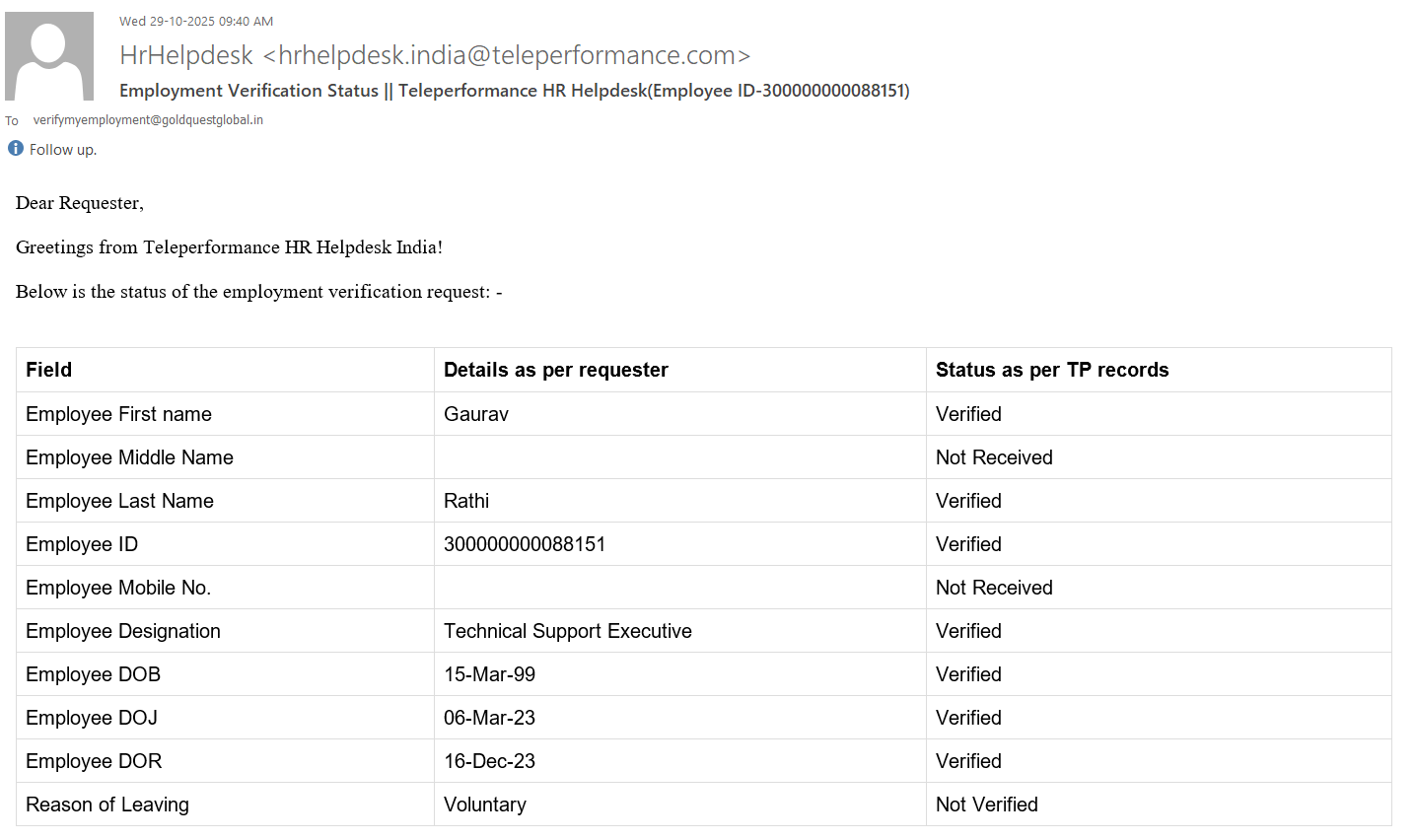Image resolution: width=1415 pixels, height=840 pixels.
Task: Click the hrhelpdesk.india@teleperformance.com sender address
Action: [507, 55]
